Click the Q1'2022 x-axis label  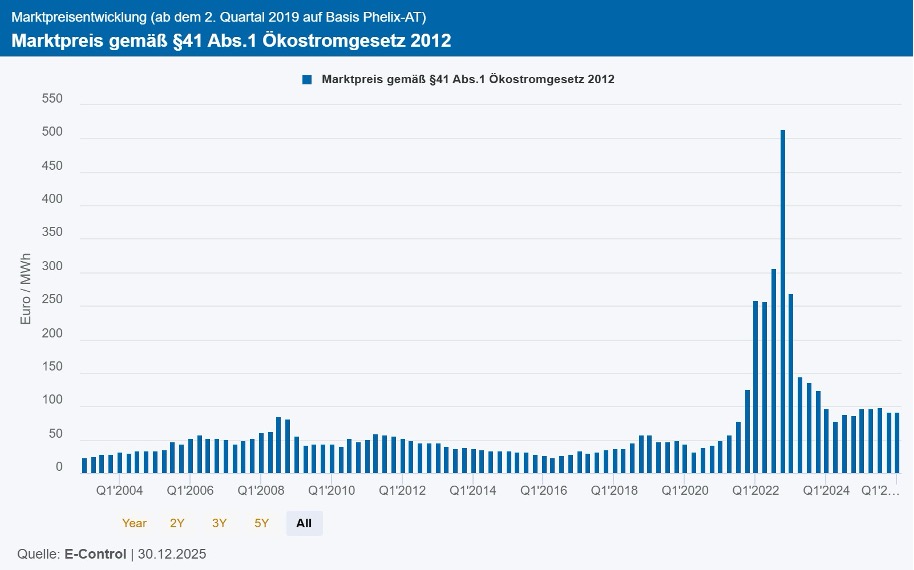[755, 491]
